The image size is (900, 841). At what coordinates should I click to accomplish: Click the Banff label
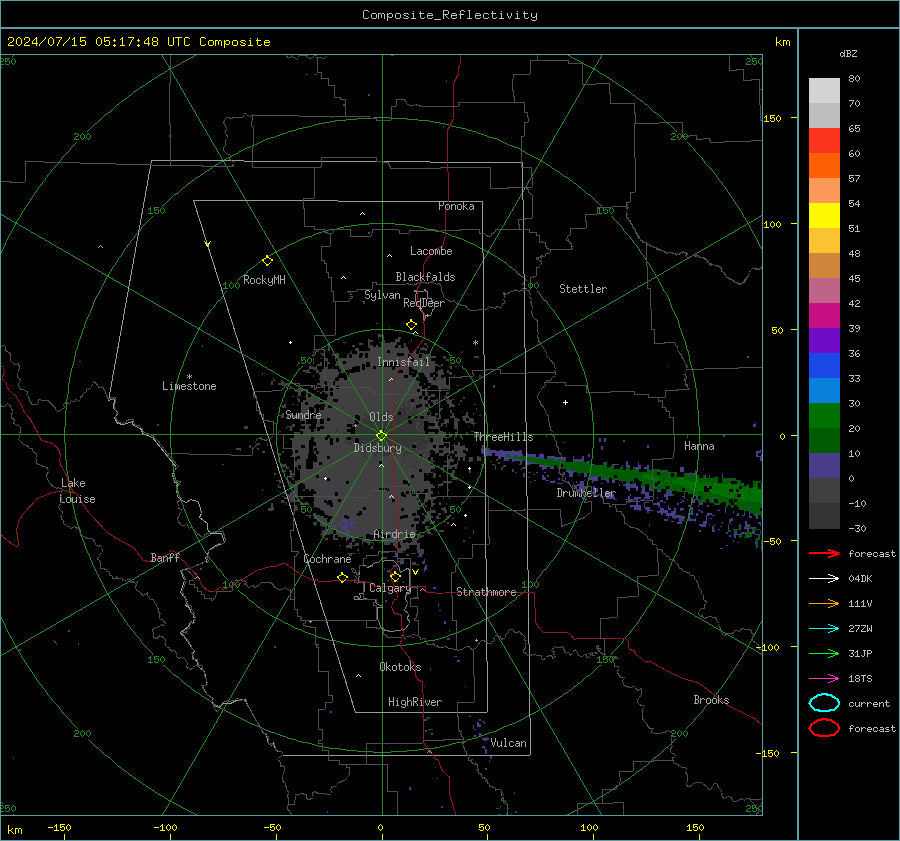click(165, 558)
